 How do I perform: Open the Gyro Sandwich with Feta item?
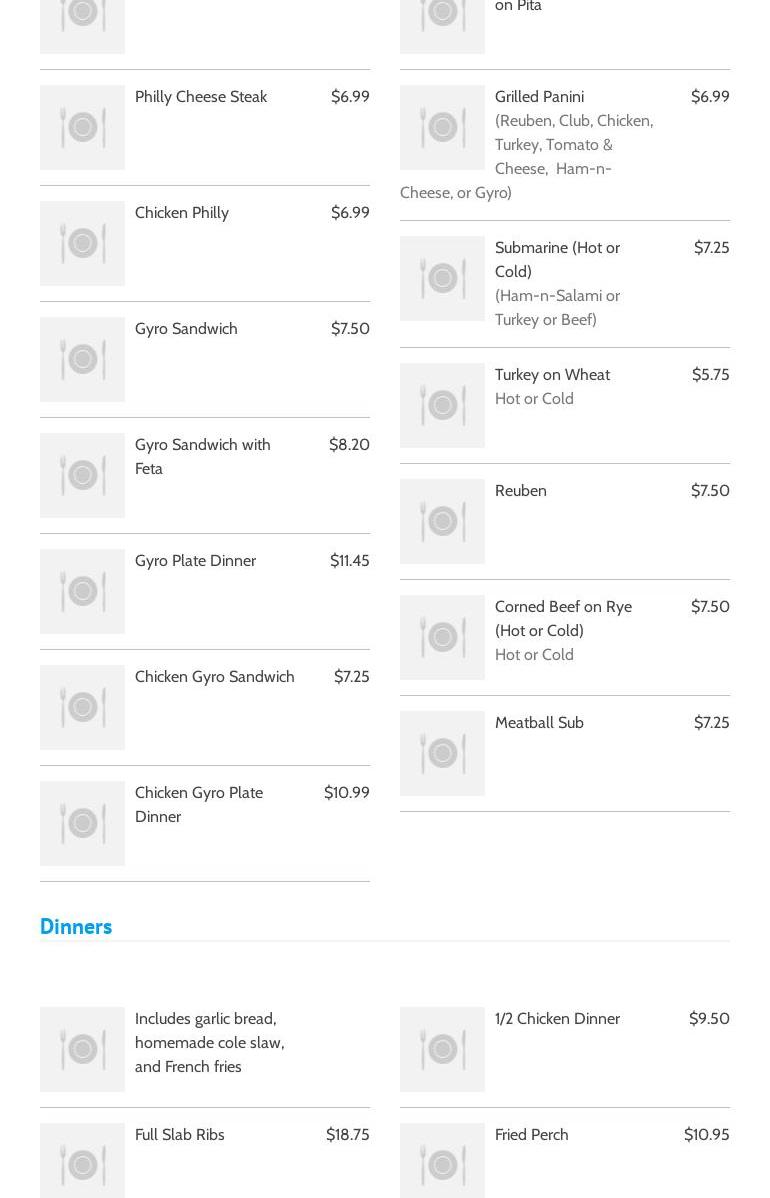[202, 456]
